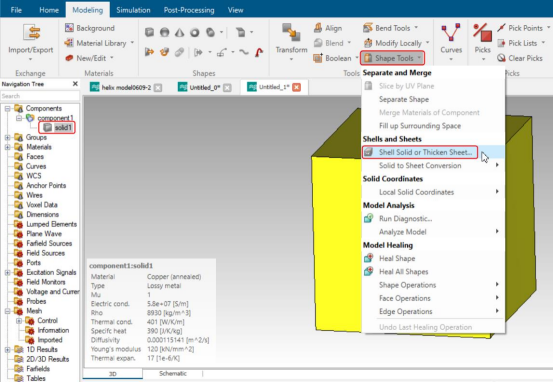Select the brick shape icon
The height and width of the screenshot is (383, 553).
149,32
